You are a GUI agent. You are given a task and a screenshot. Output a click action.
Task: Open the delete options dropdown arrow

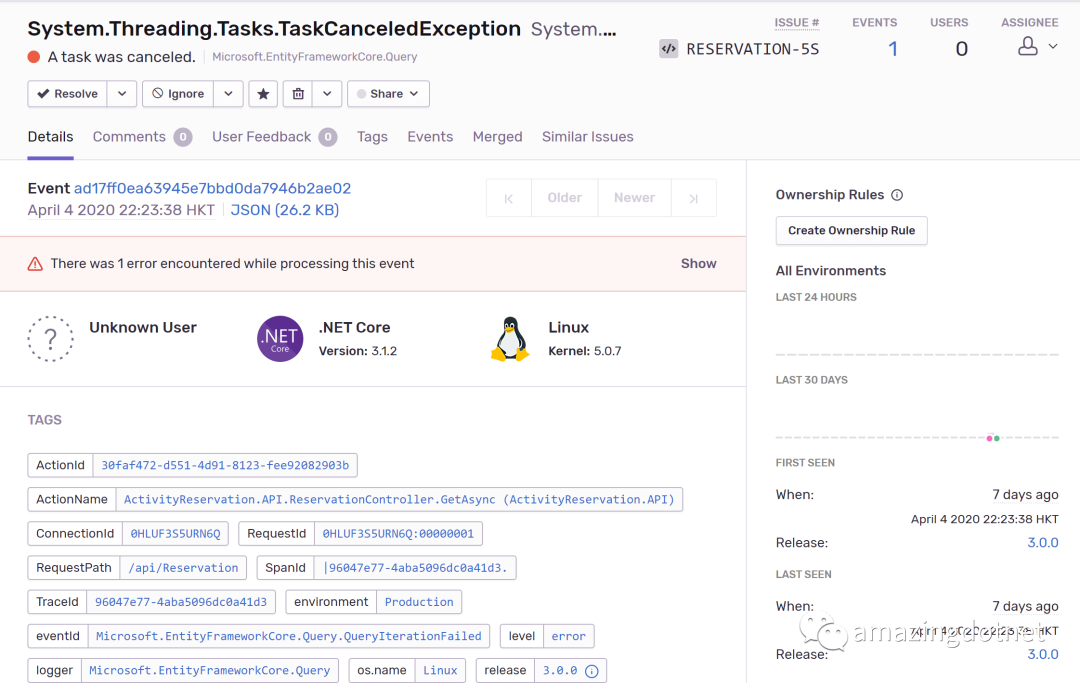point(327,94)
